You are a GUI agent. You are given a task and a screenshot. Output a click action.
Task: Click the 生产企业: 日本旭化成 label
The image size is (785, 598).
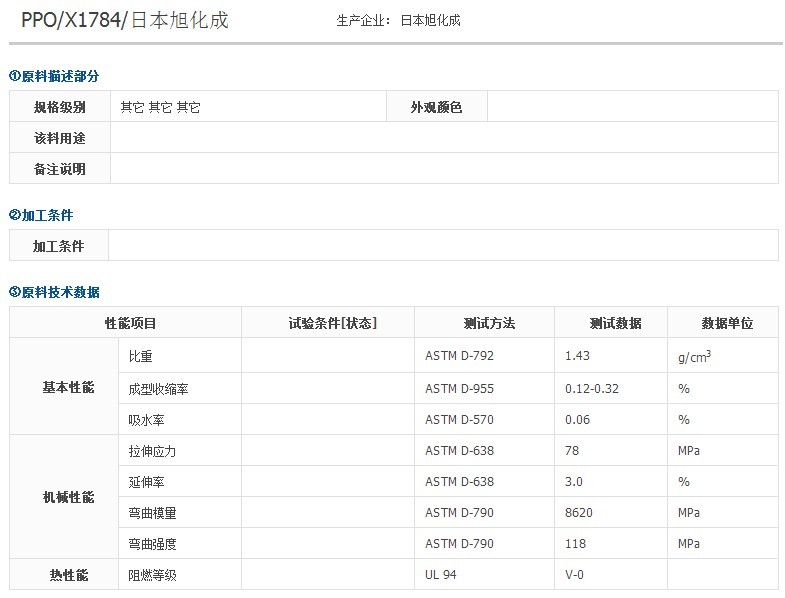[399, 21]
